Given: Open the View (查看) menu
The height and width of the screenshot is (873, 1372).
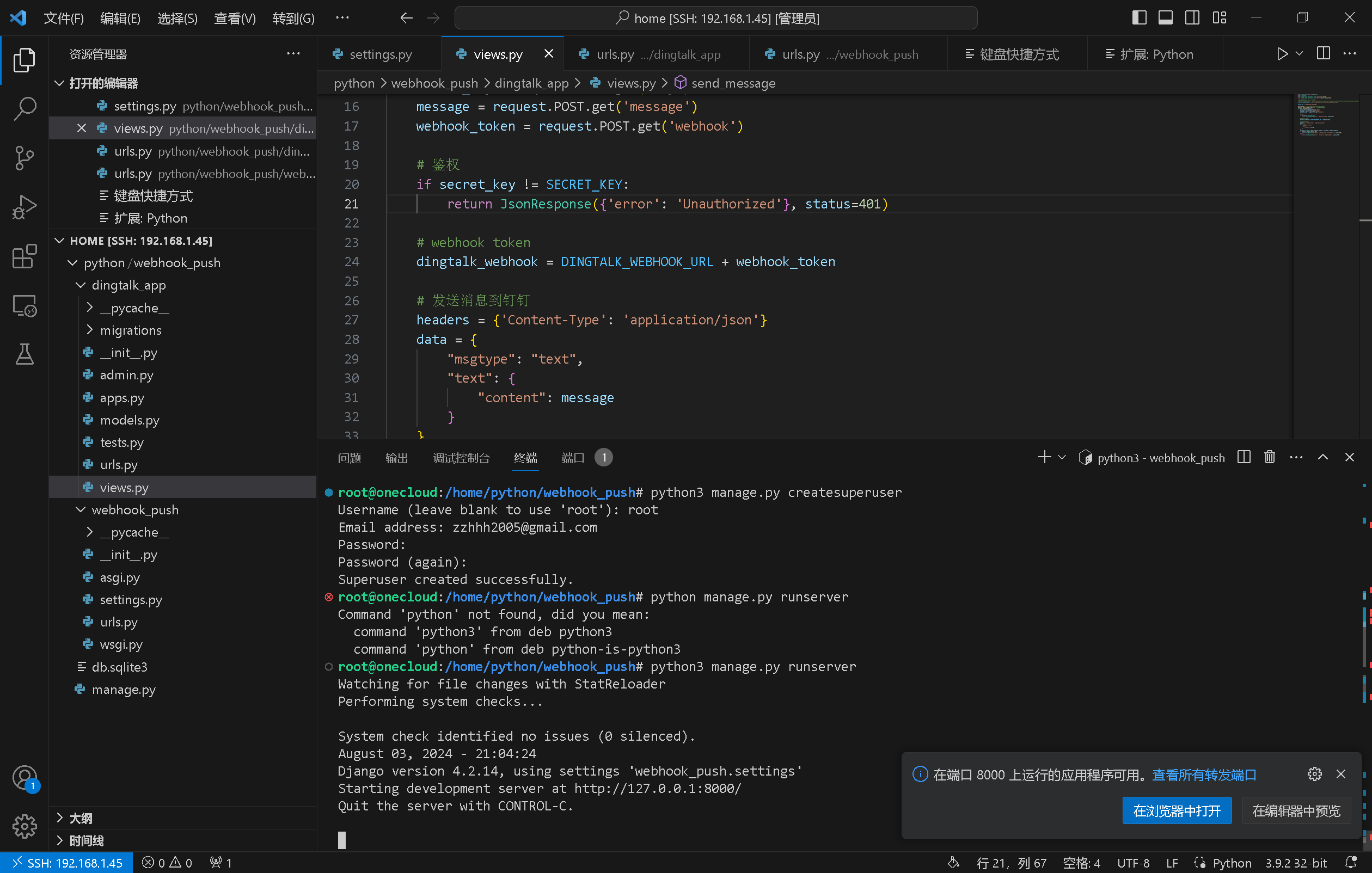Looking at the screenshot, I should pos(235,18).
